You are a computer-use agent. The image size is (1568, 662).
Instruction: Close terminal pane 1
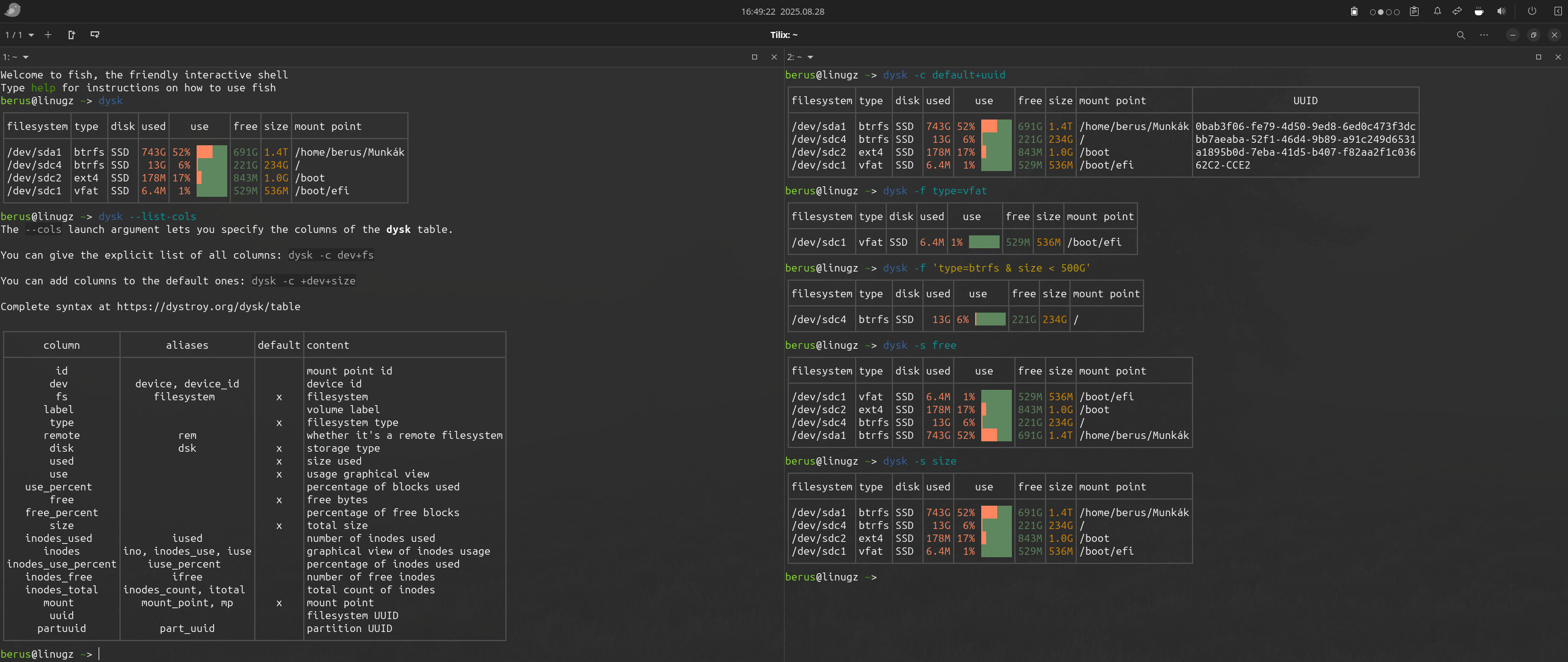tap(774, 57)
